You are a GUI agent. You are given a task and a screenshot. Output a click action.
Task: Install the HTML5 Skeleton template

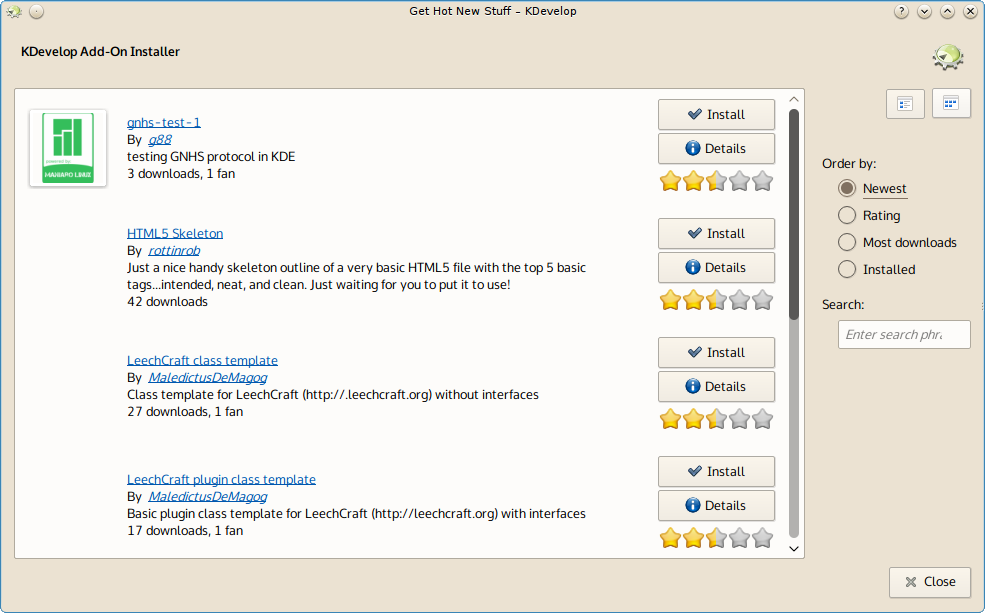[716, 234]
